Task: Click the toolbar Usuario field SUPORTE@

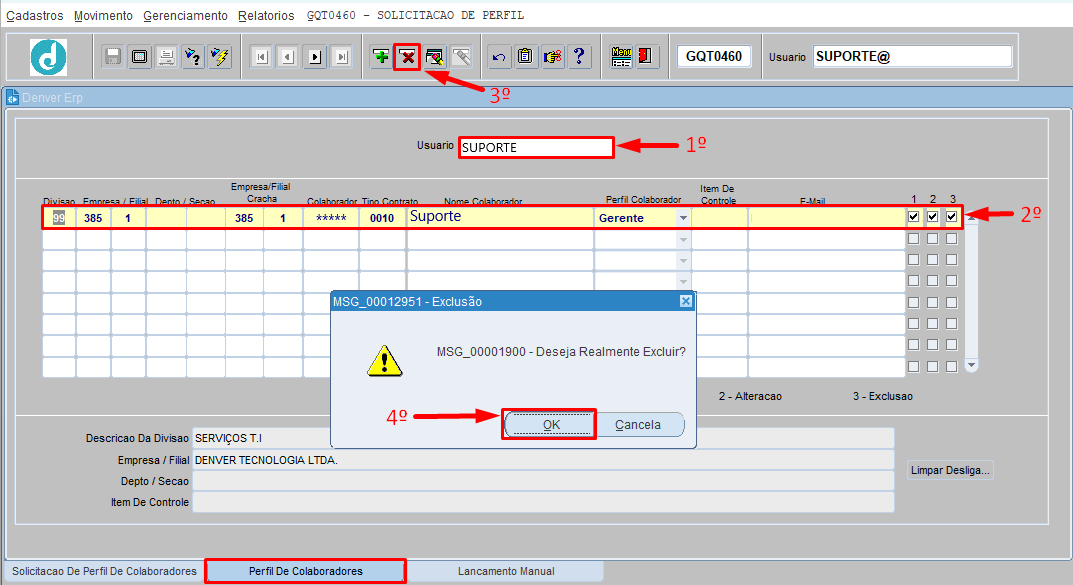Action: click(912, 57)
